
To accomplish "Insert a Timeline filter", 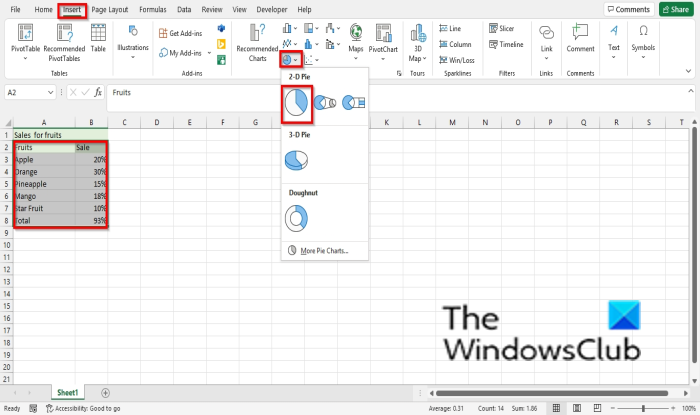I will point(506,44).
